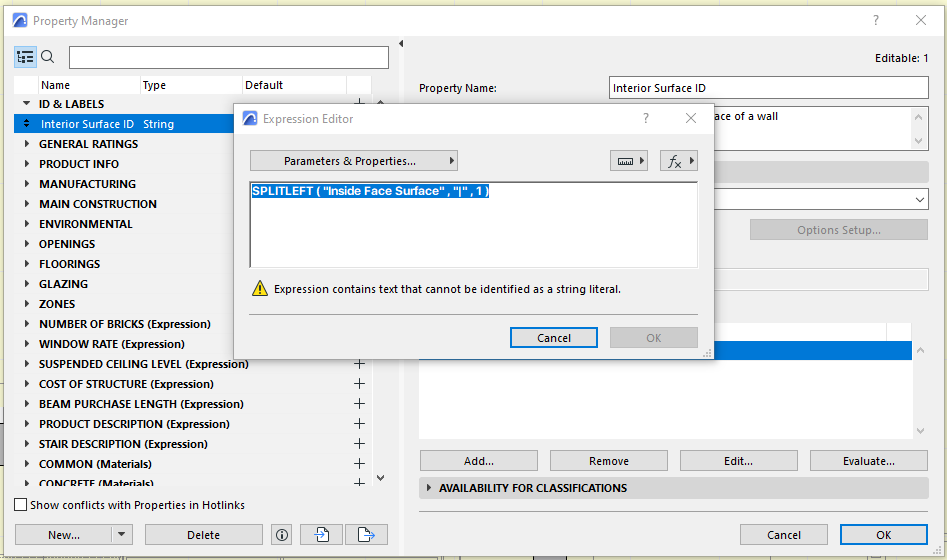Image resolution: width=947 pixels, height=560 pixels.
Task: Open the Parameters & Properties menu
Action: 353,161
